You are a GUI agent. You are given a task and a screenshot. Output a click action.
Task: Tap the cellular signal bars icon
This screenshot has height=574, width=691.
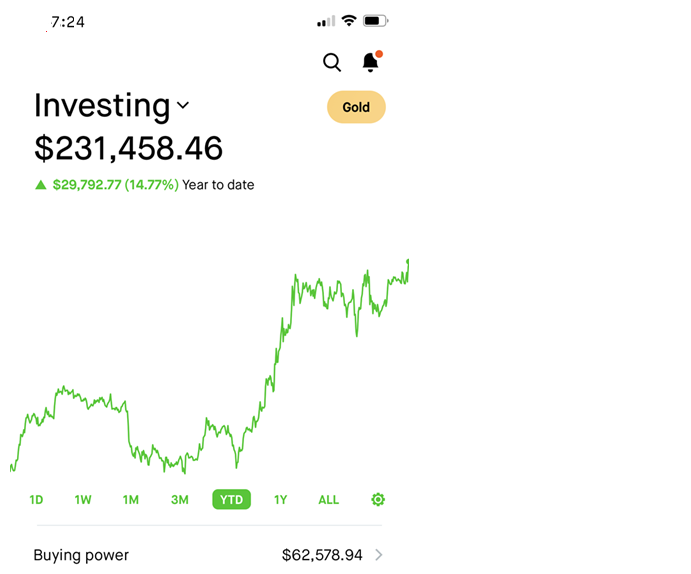(326, 21)
